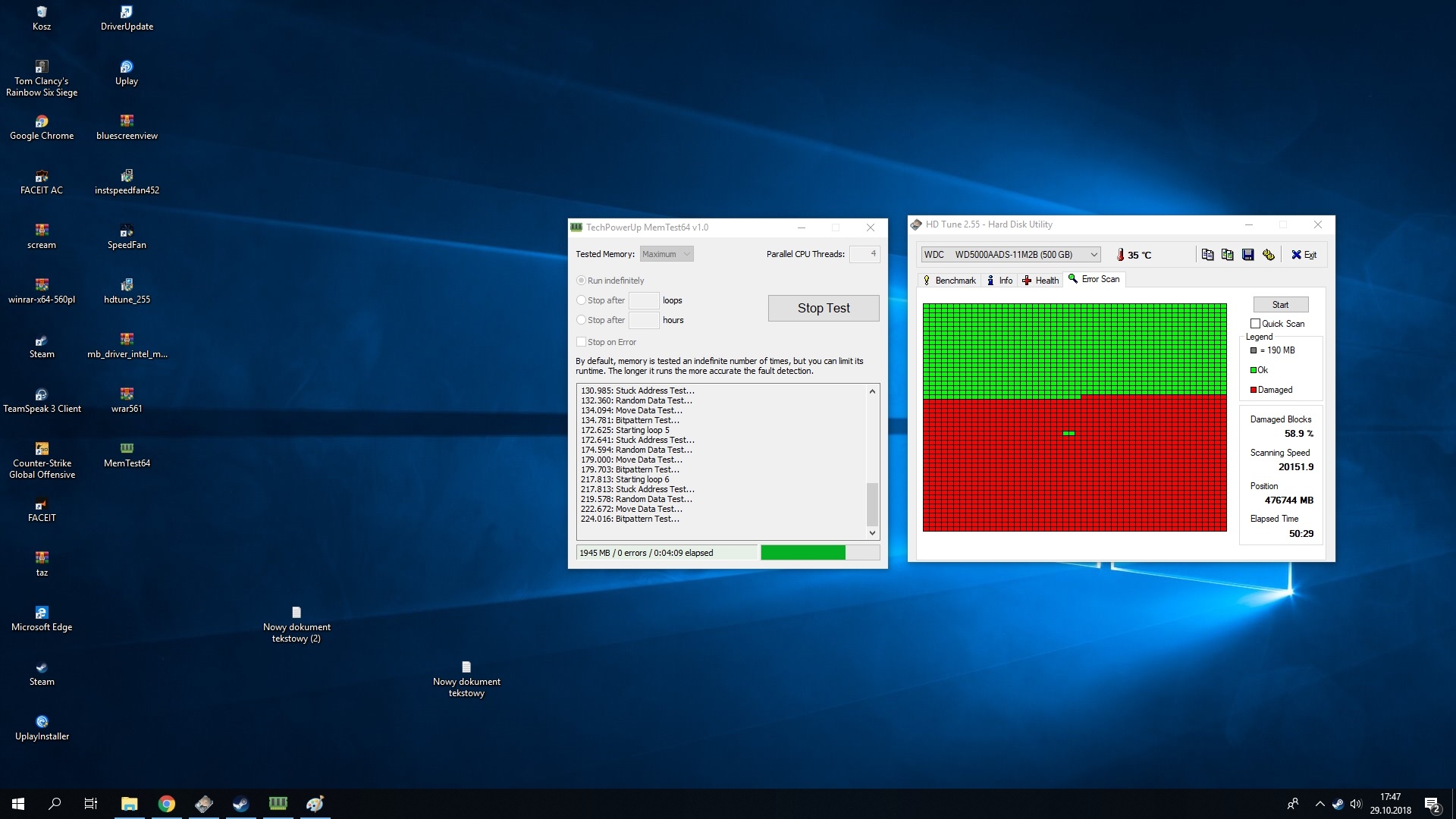Open the SpeedFan desktop shortcut
Image resolution: width=1456 pixels, height=819 pixels.
pos(127,237)
